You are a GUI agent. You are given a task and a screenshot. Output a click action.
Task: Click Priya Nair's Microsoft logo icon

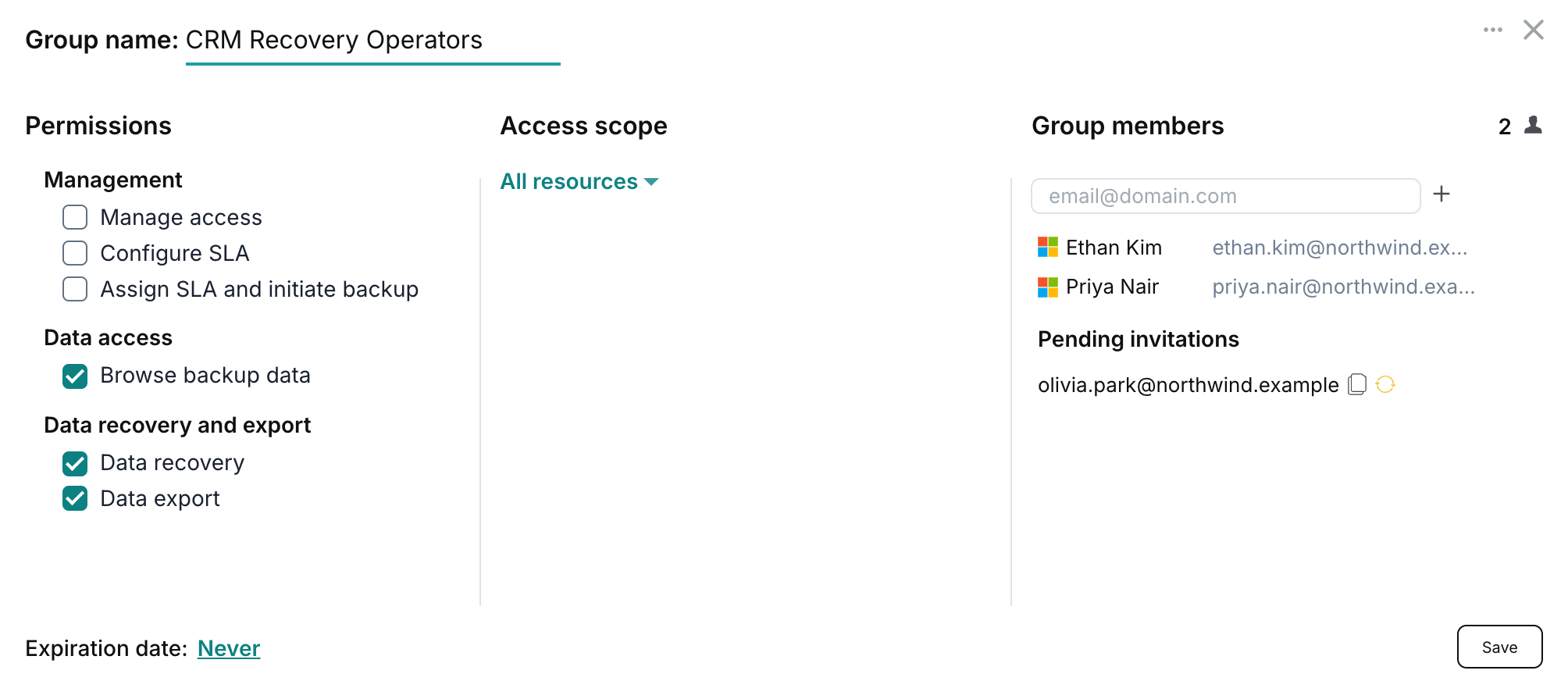1047,287
